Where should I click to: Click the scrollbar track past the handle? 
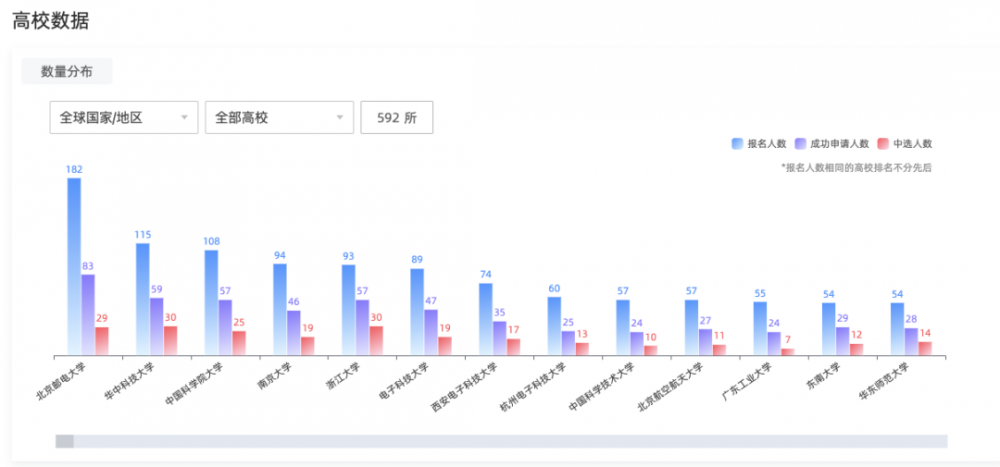(510, 441)
